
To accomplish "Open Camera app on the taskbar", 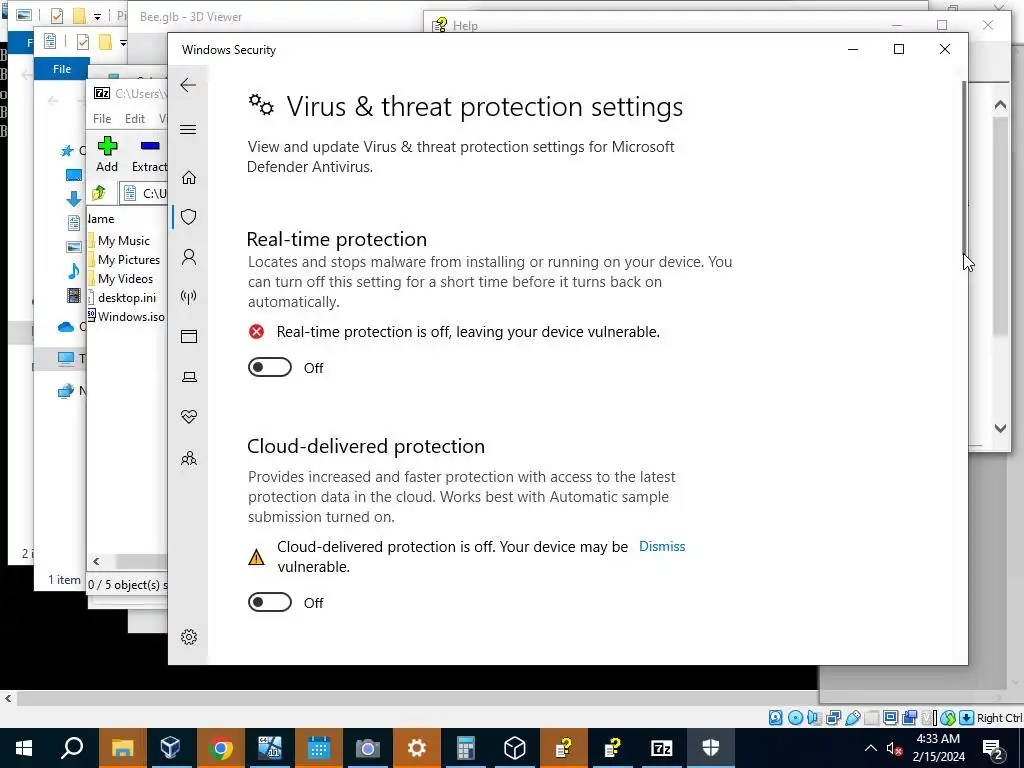I will (367, 748).
